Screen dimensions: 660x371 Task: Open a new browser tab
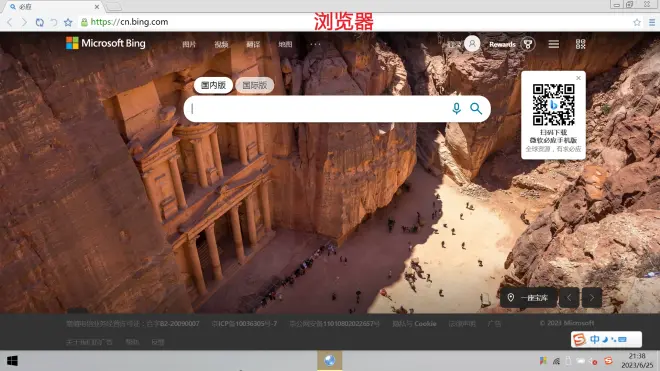(x=113, y=7)
